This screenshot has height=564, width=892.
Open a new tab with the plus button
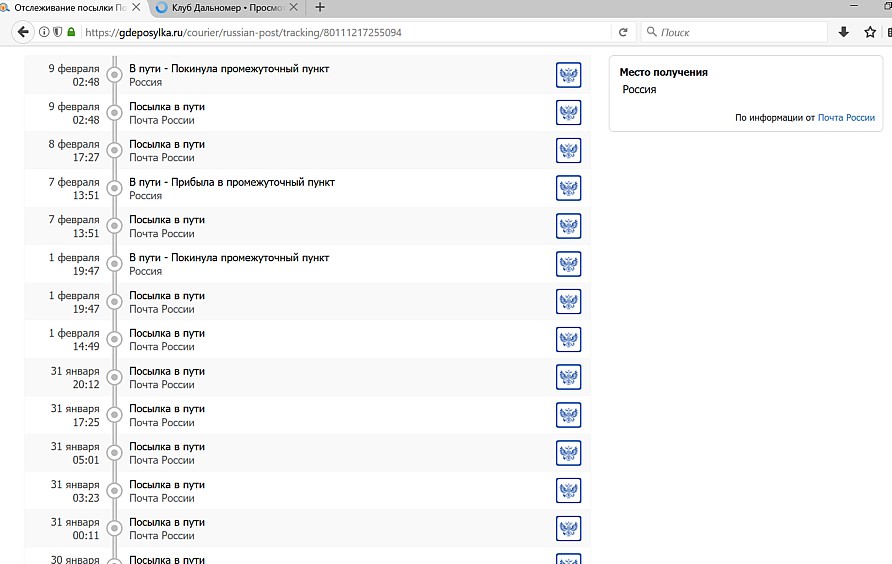(320, 7)
